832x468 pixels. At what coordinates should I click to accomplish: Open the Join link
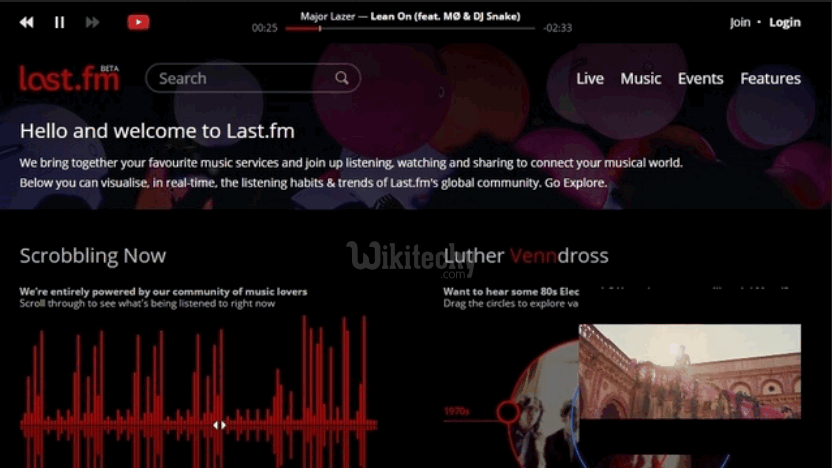pyautogui.click(x=740, y=22)
